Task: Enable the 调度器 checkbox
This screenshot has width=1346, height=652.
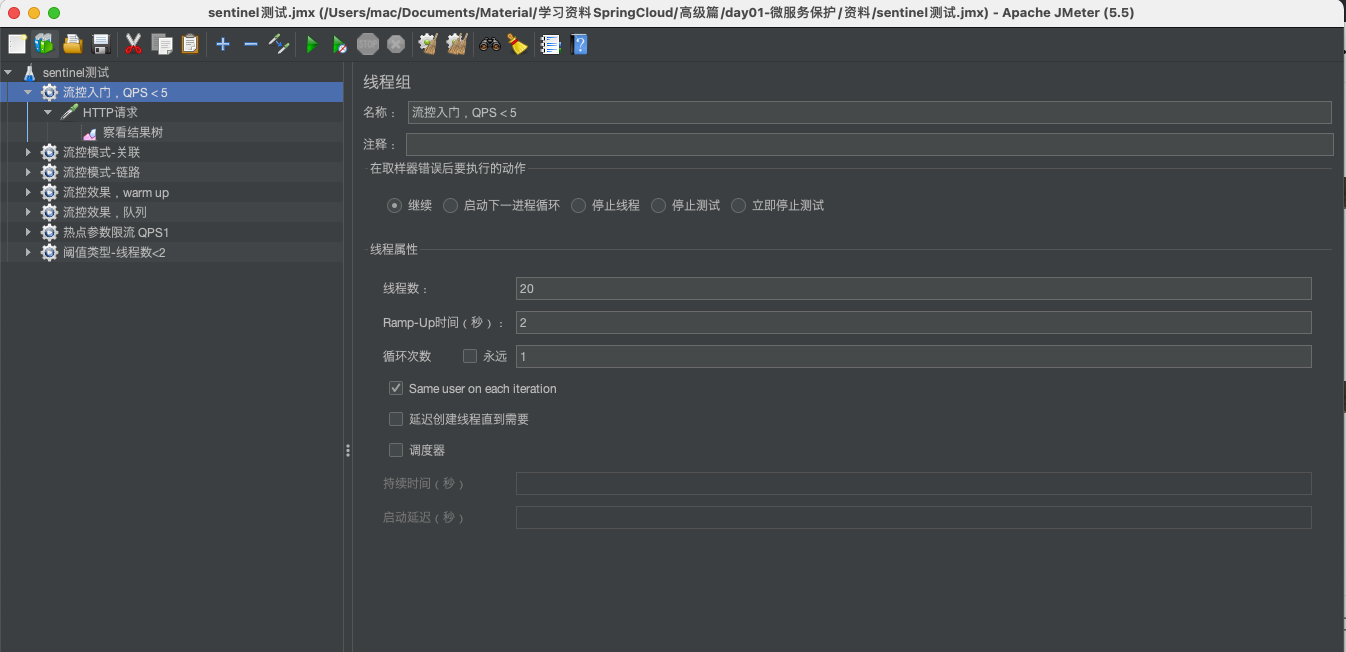Action: click(x=396, y=450)
